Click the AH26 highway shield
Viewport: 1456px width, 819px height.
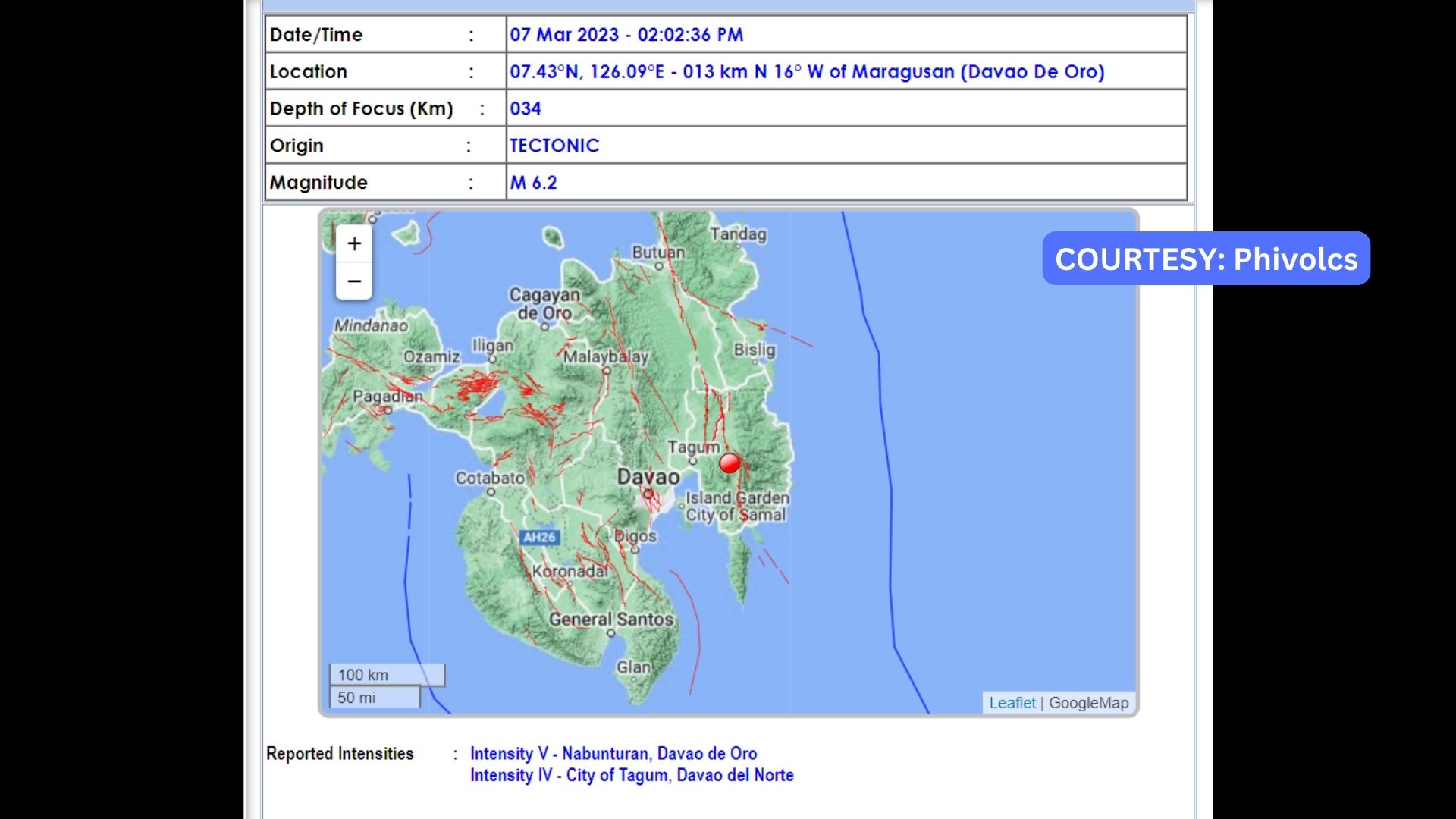pyautogui.click(x=539, y=537)
